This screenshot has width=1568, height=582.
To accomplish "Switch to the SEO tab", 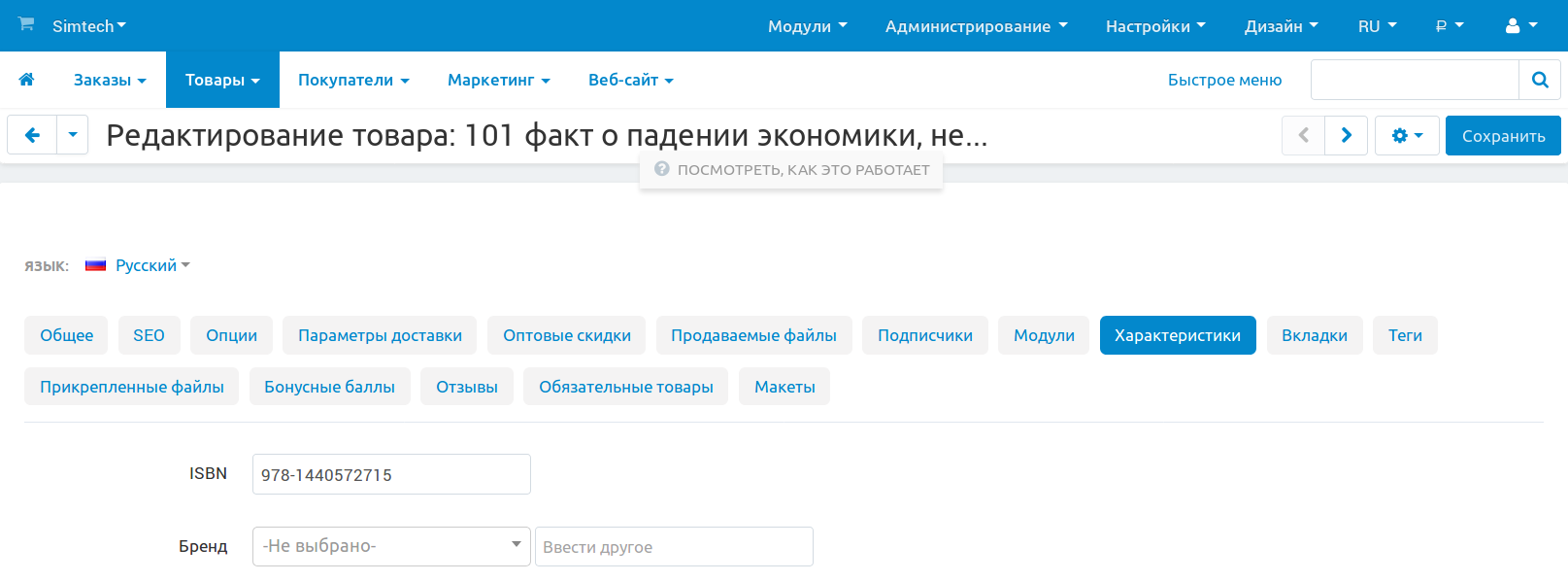I will pyautogui.click(x=149, y=335).
